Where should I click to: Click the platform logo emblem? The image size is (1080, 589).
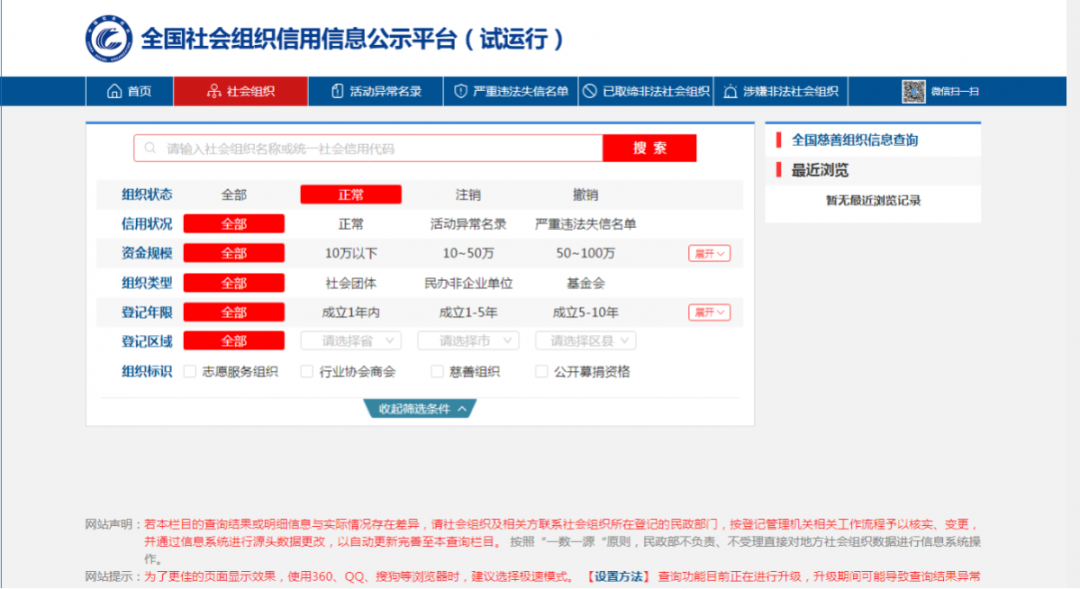[x=108, y=38]
